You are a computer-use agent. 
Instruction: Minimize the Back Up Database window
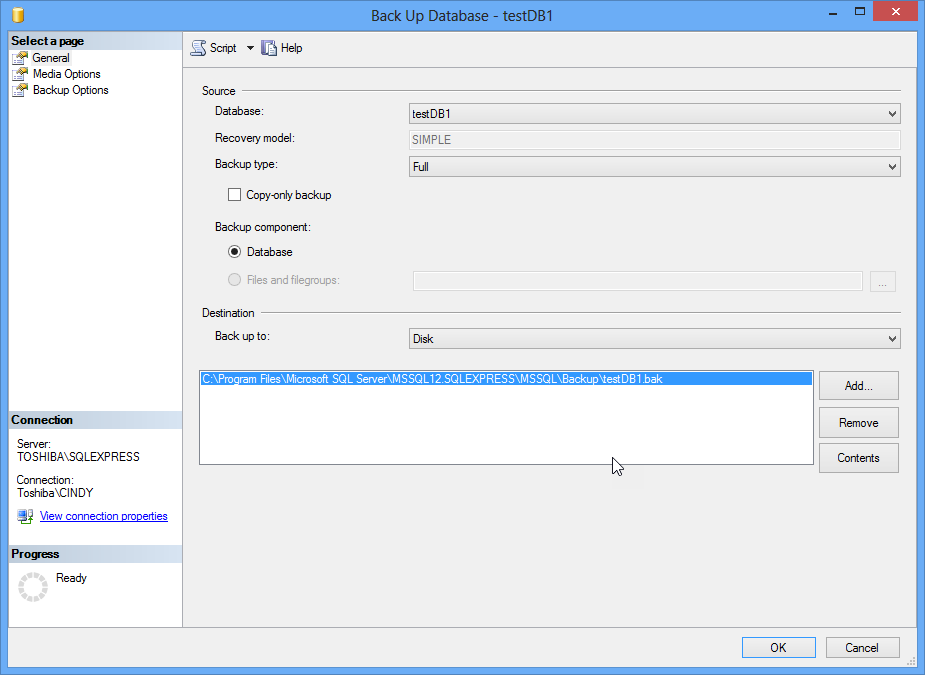coord(833,12)
